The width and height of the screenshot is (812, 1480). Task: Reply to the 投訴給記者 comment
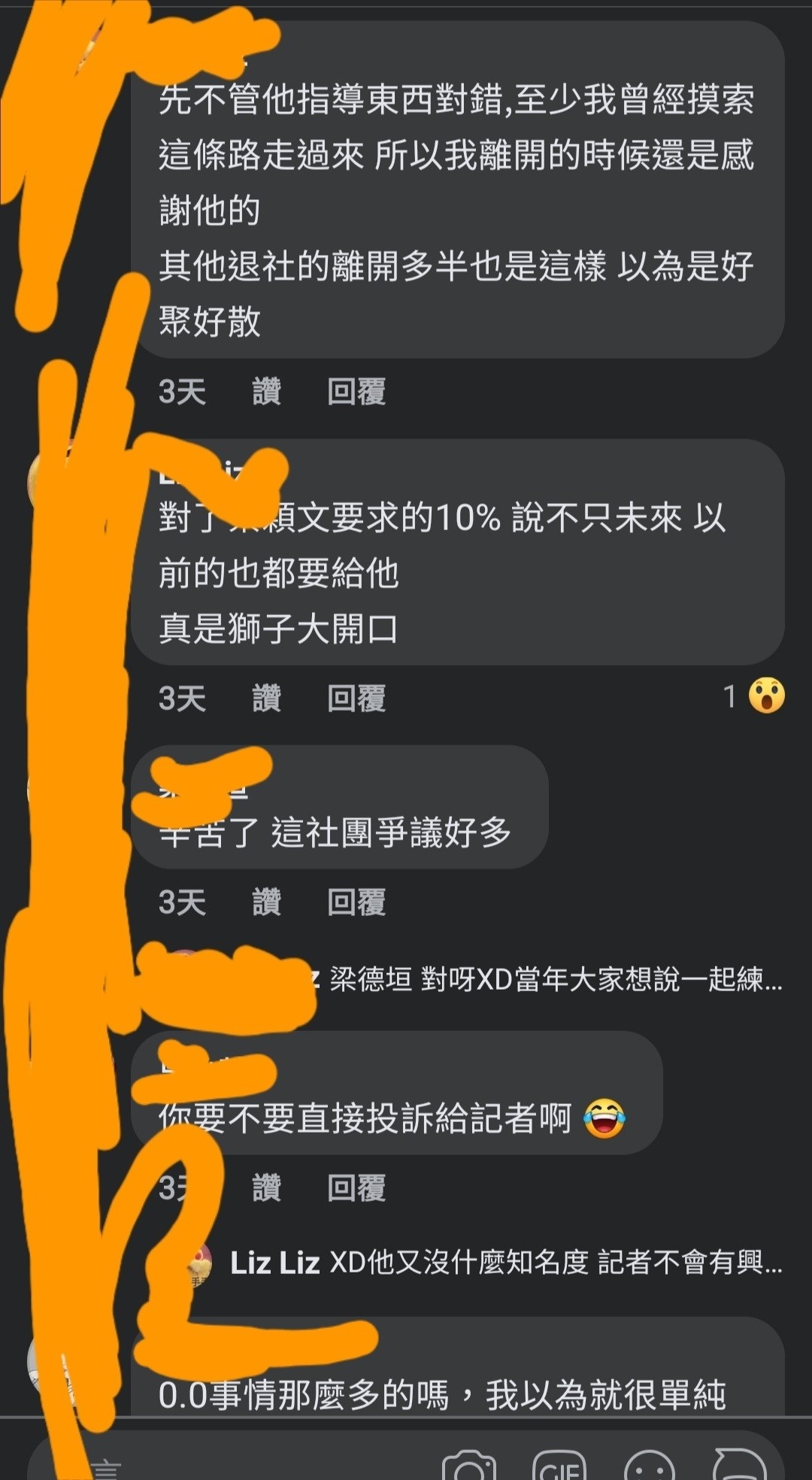click(356, 1188)
